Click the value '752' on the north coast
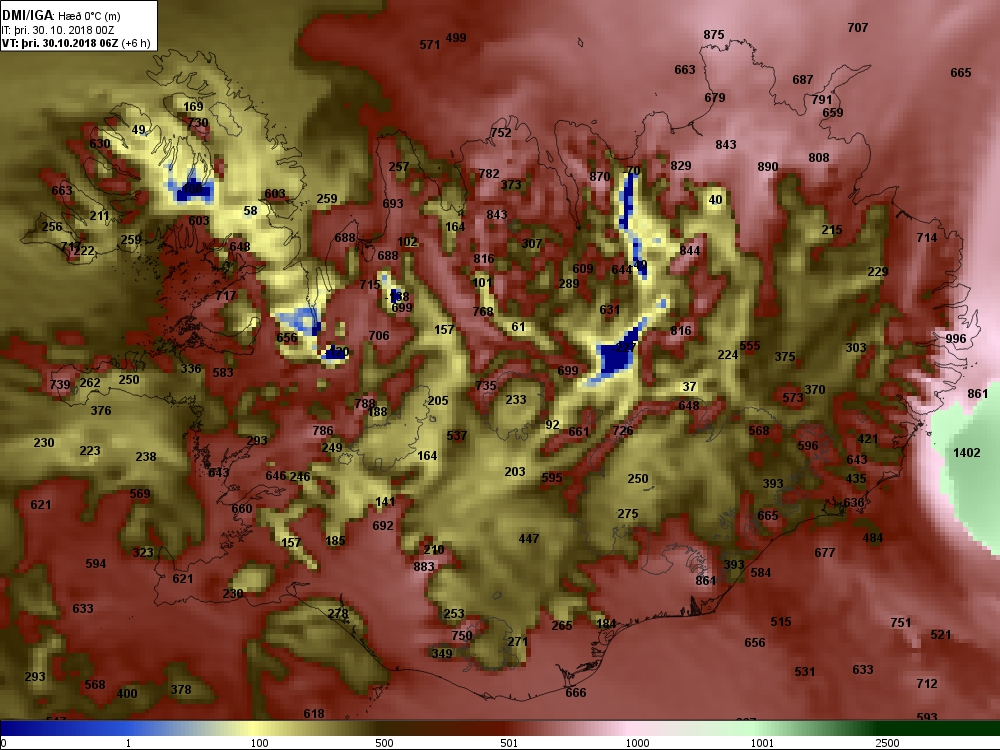The height and width of the screenshot is (750, 1000). tap(501, 133)
